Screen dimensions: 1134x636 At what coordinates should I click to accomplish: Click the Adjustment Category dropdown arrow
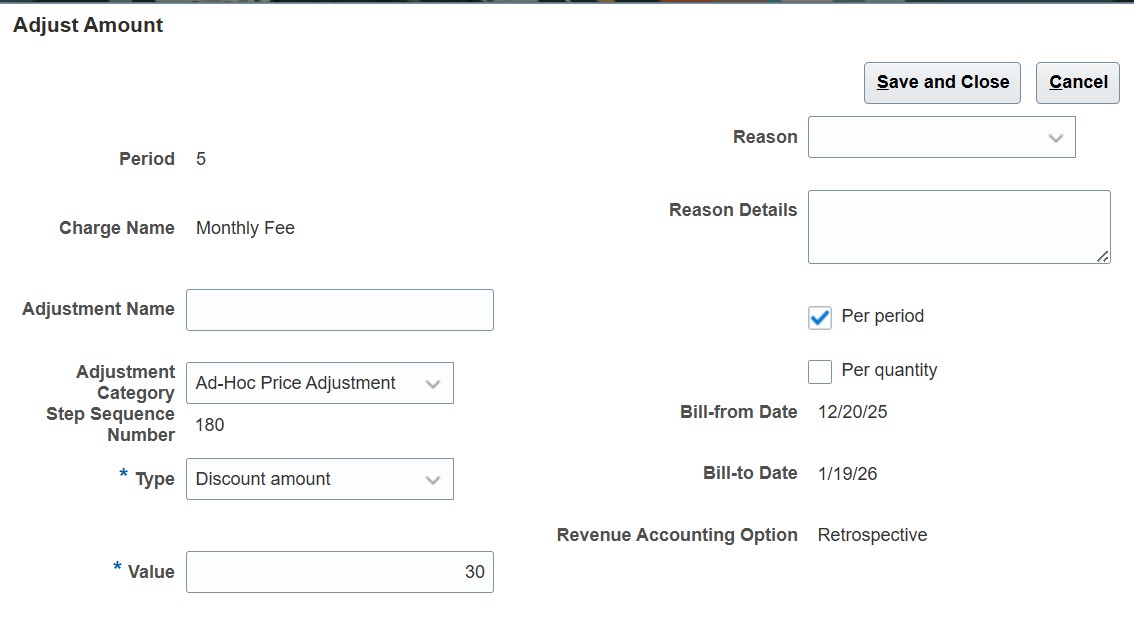point(434,383)
